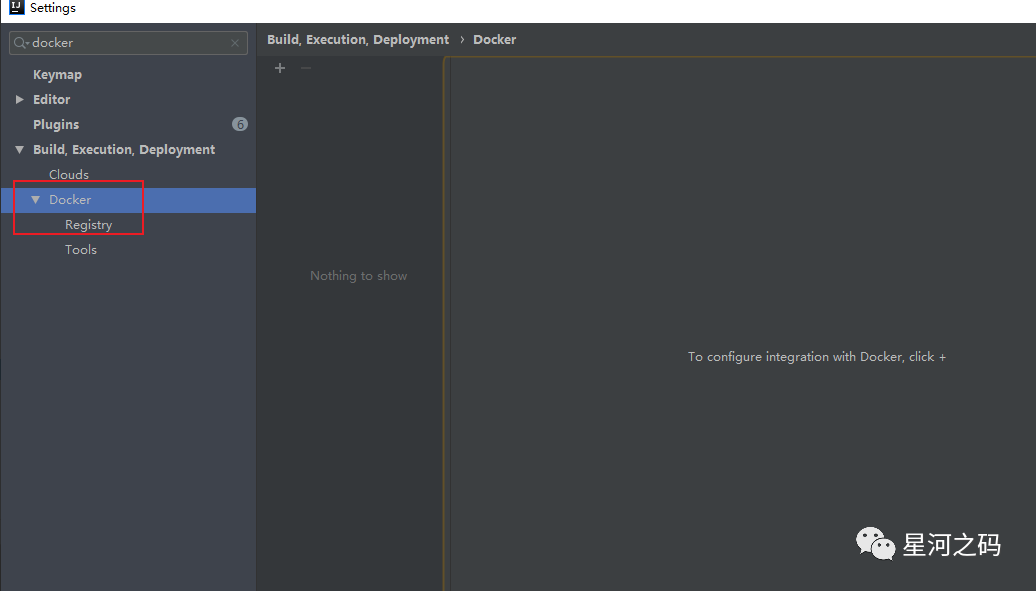Click Build, Execution, Deployment breadcrumb
This screenshot has width=1036, height=591.
pyautogui.click(x=358, y=40)
